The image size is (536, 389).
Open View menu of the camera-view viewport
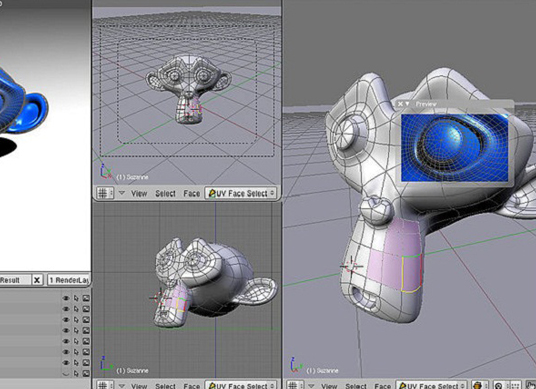(x=139, y=193)
